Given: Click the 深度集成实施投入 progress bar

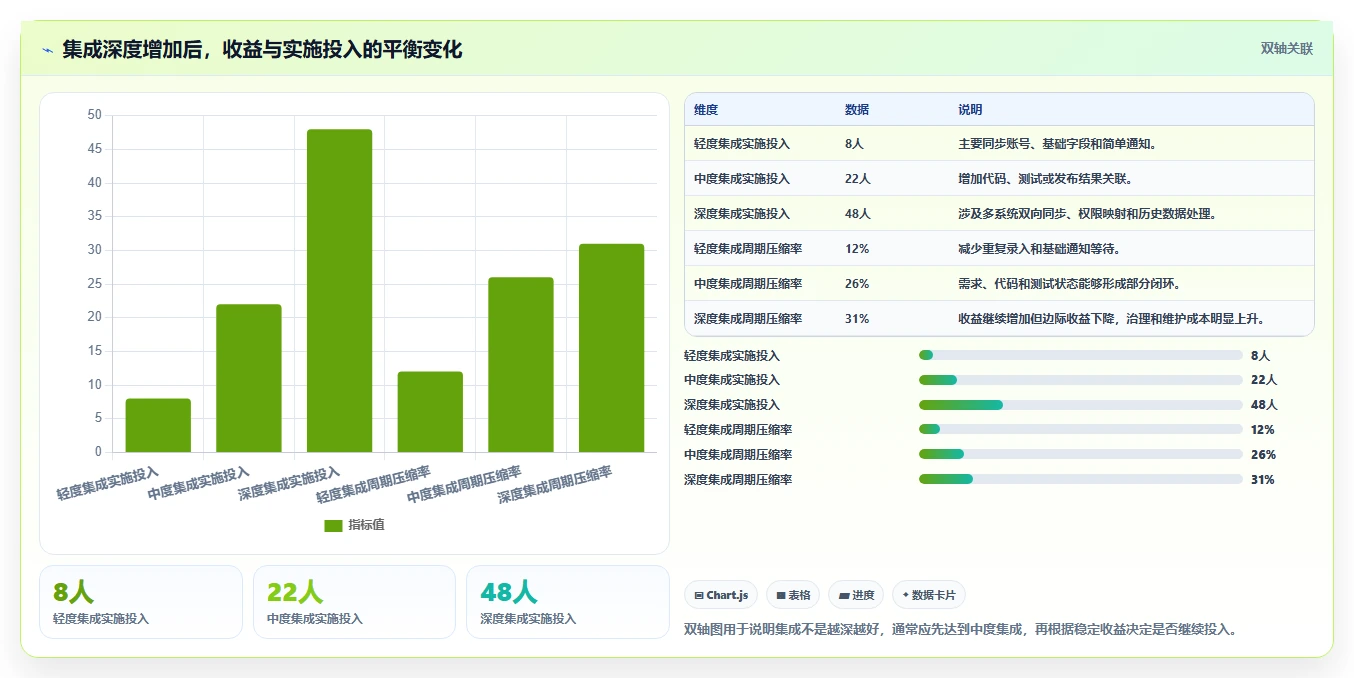Looking at the screenshot, I should click(1081, 405).
